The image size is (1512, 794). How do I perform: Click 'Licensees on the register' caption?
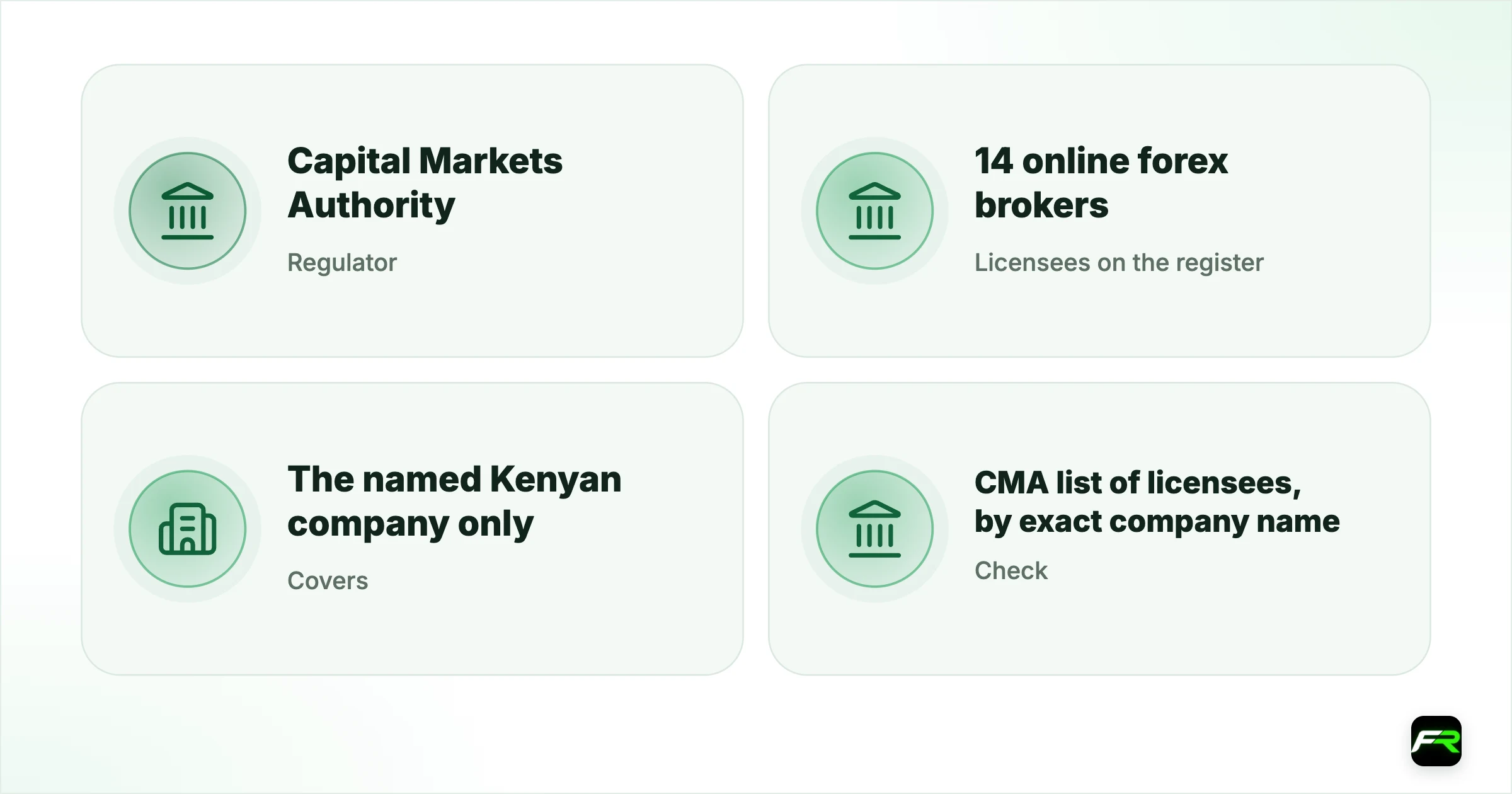pos(1119,263)
